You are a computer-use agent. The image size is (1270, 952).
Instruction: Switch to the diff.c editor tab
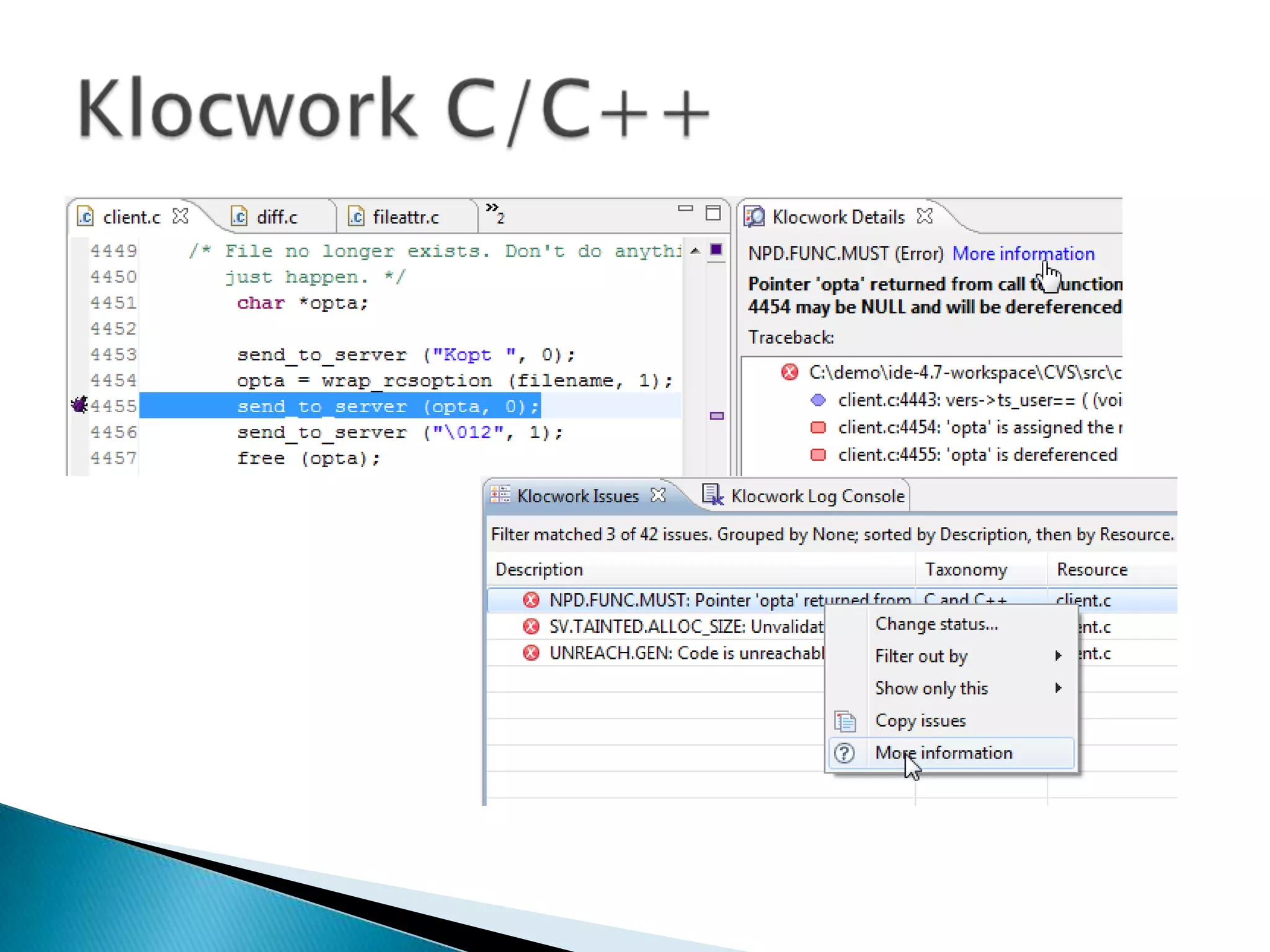pyautogui.click(x=276, y=217)
